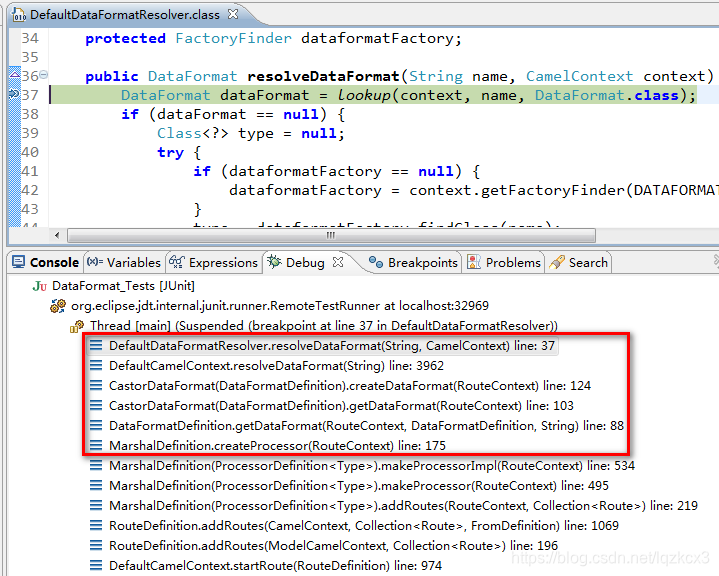Open the Variables tab

click(124, 262)
